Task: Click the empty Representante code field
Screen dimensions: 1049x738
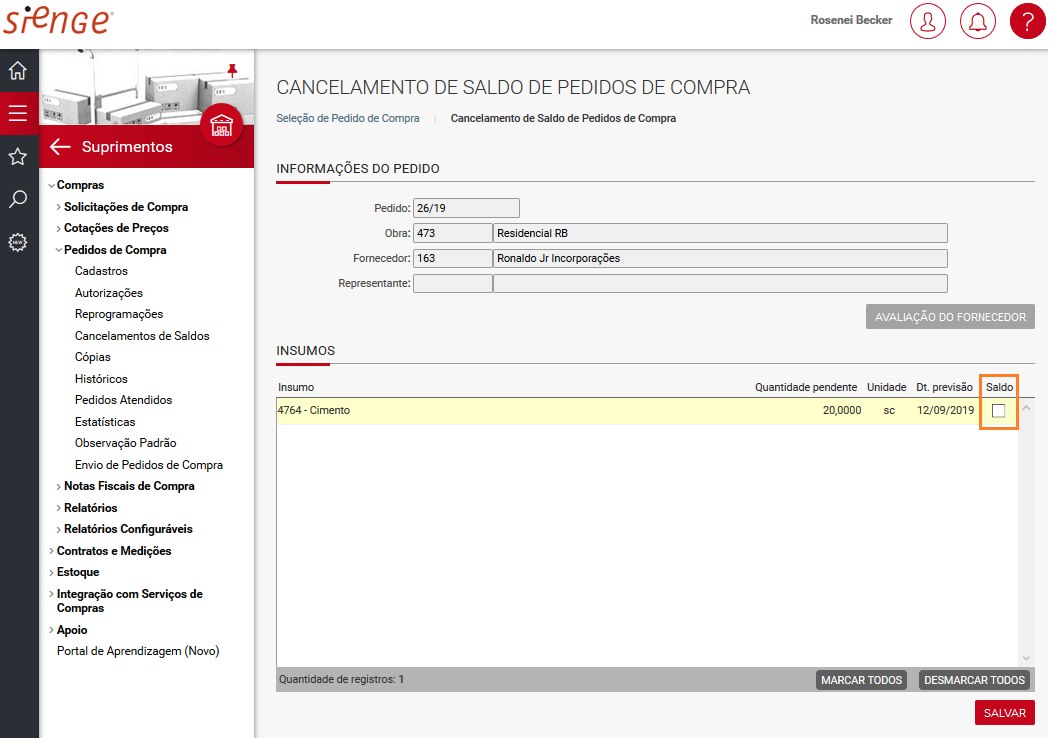Action: click(453, 284)
